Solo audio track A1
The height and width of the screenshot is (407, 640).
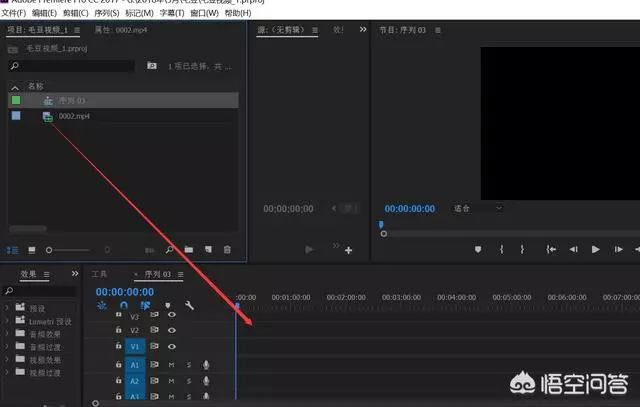tap(189, 365)
